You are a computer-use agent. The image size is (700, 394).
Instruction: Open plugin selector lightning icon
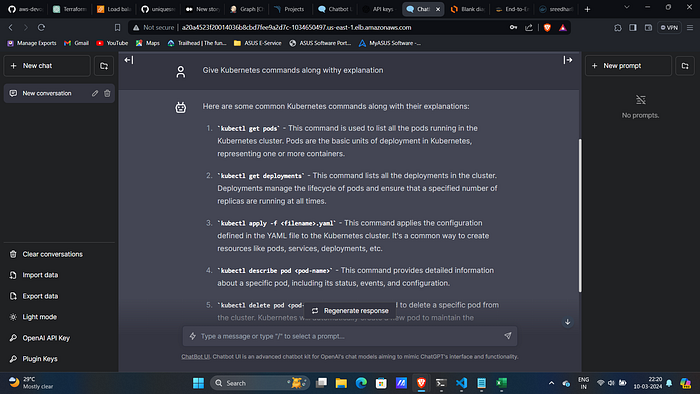click(192, 336)
